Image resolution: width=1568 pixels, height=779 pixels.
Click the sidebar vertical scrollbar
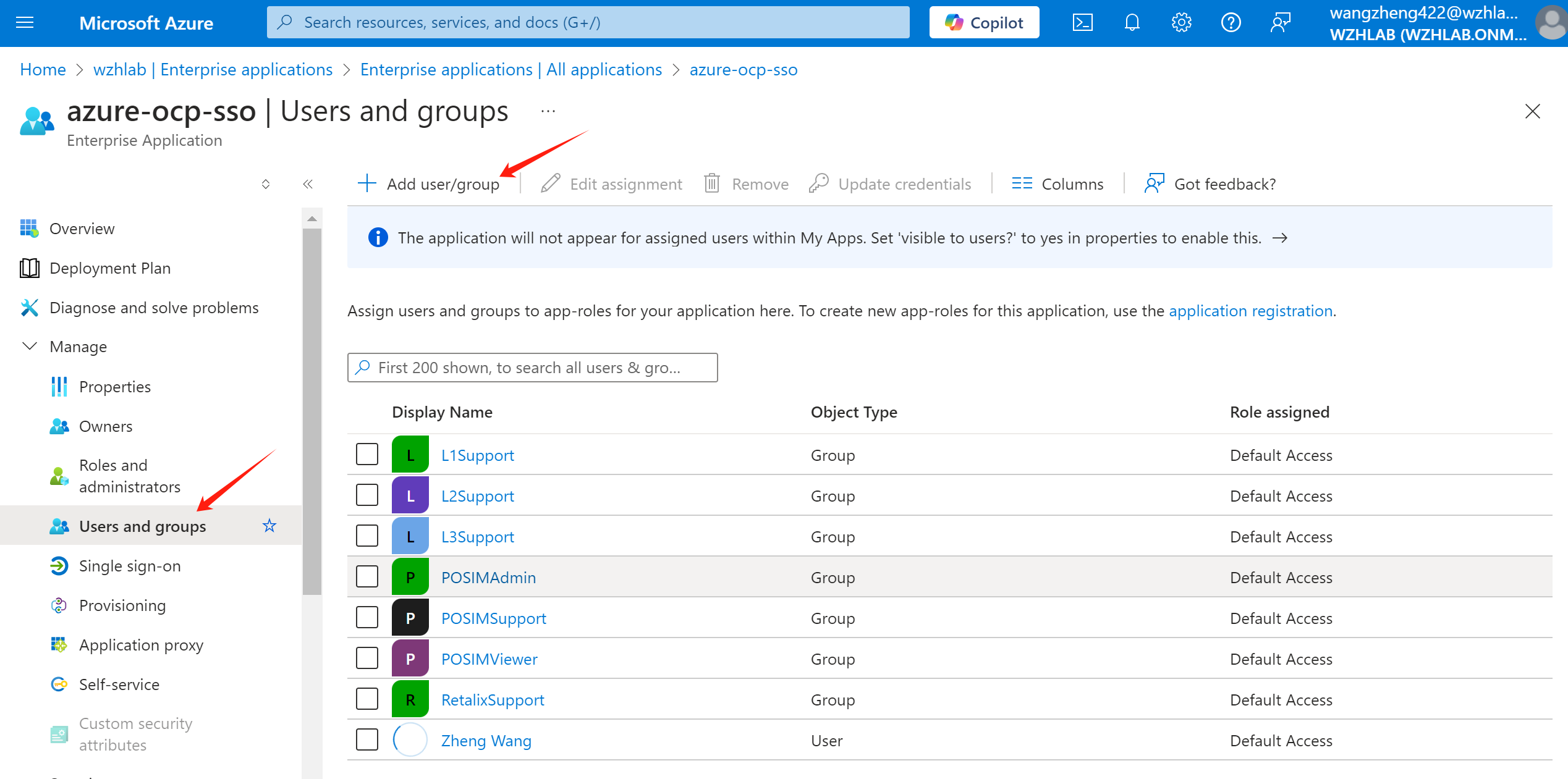point(312,408)
